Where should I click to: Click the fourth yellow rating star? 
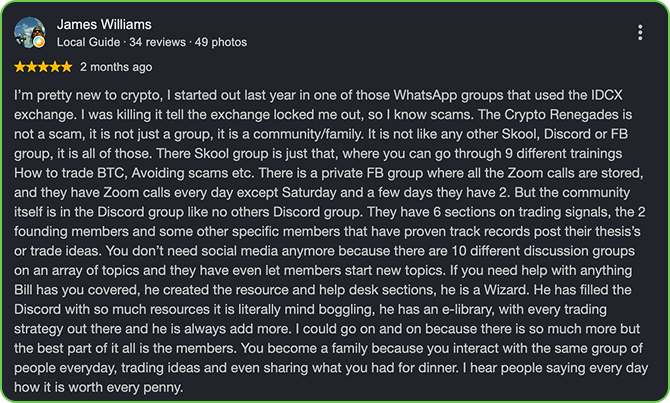point(55,67)
